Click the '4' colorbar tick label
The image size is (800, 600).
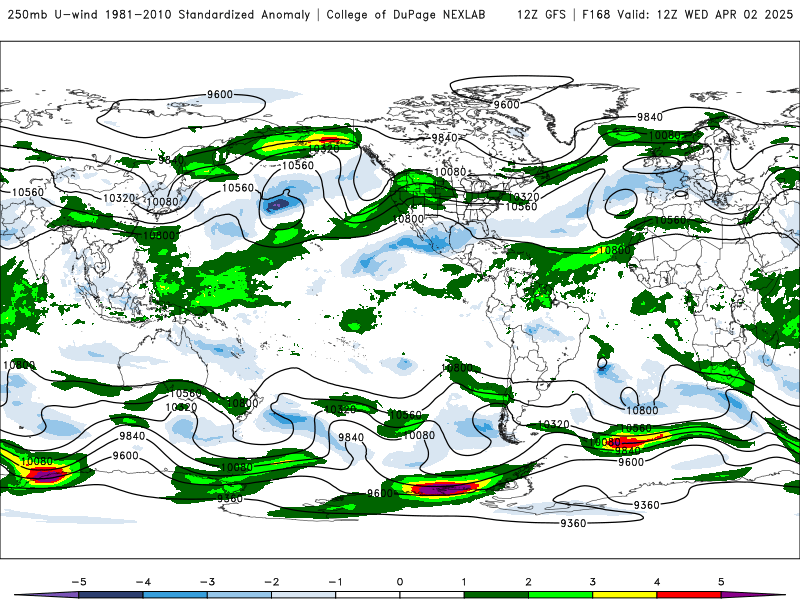point(657,582)
